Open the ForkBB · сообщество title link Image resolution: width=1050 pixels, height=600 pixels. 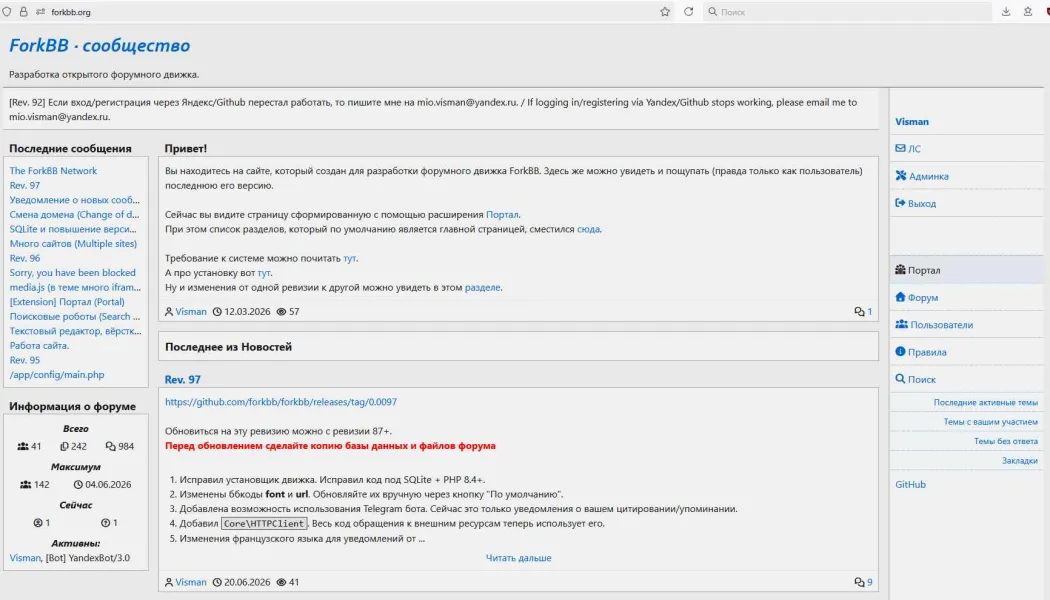(99, 46)
